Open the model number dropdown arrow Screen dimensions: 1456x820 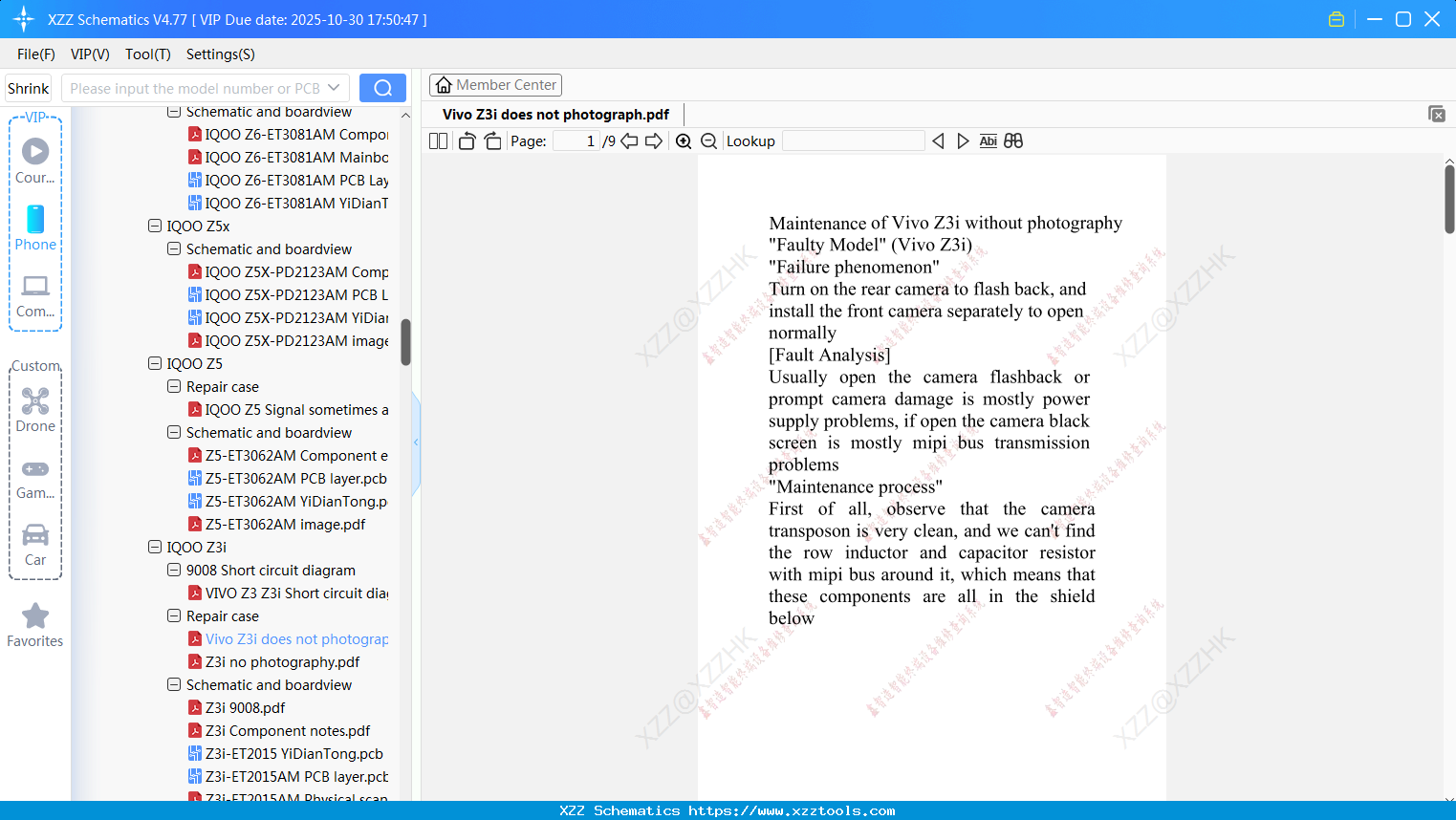pyautogui.click(x=334, y=88)
